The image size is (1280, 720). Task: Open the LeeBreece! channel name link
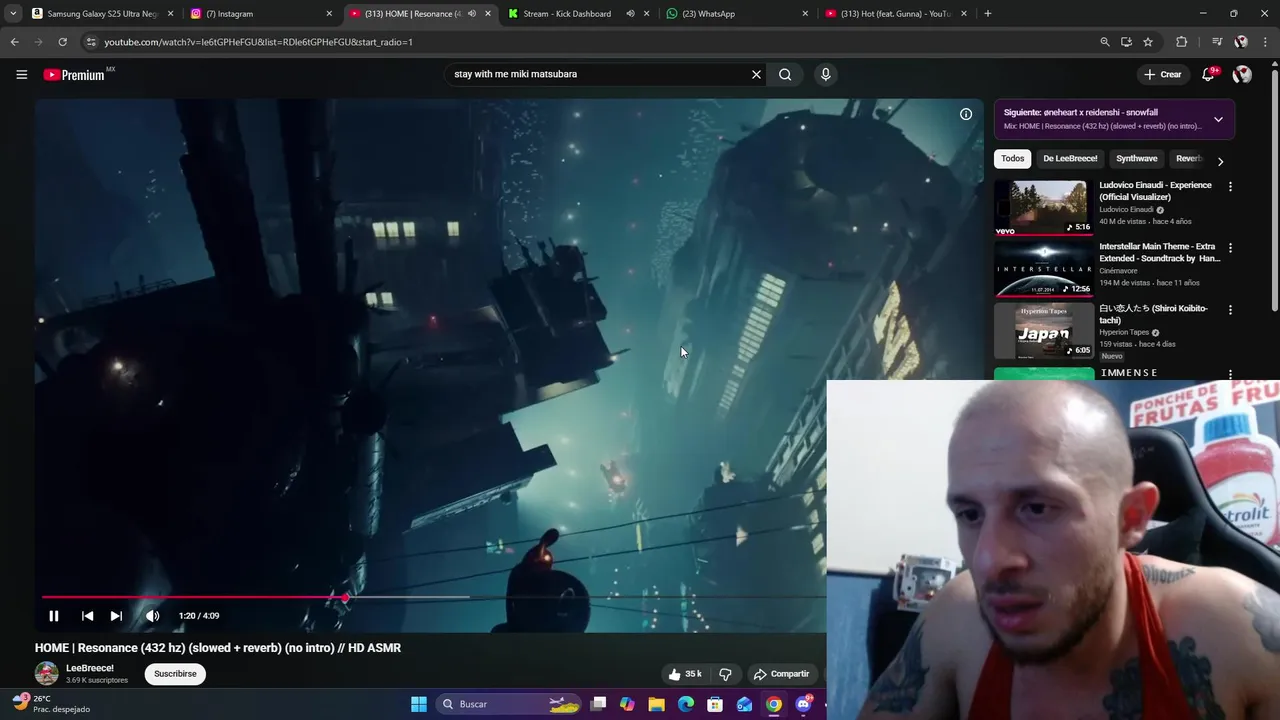[90, 668]
